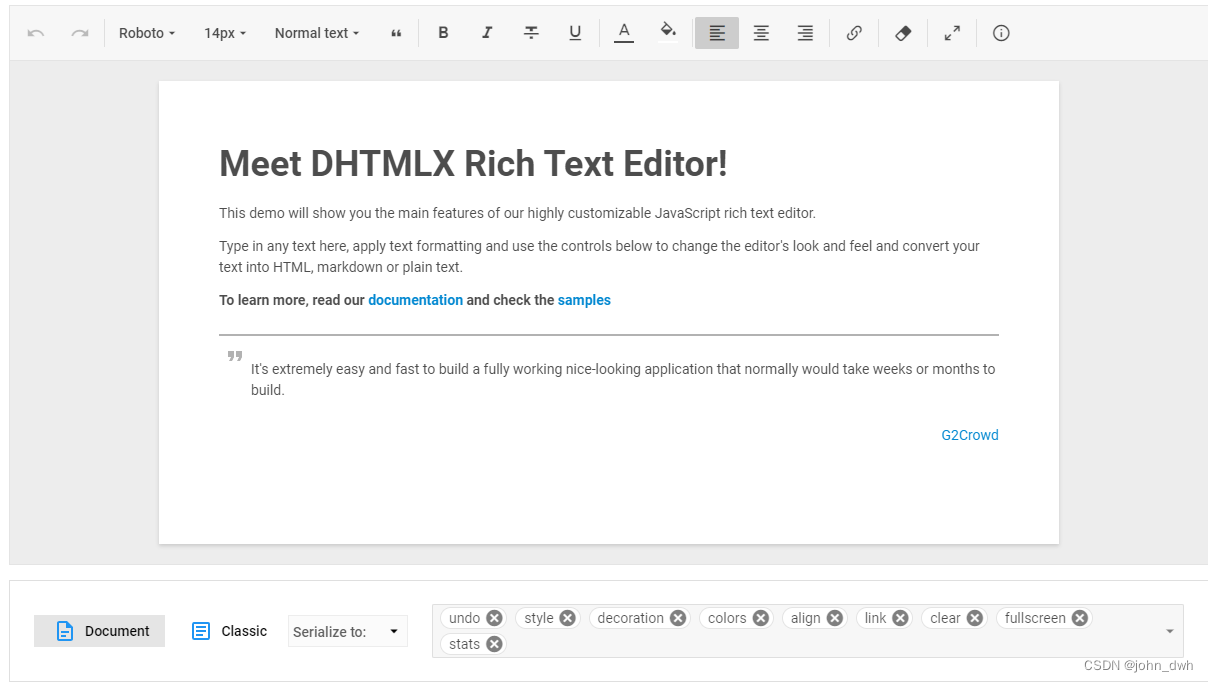Click the quote text 'It's extremely easy and fast'
Screen dimensions: 1208x682
[x=623, y=379]
